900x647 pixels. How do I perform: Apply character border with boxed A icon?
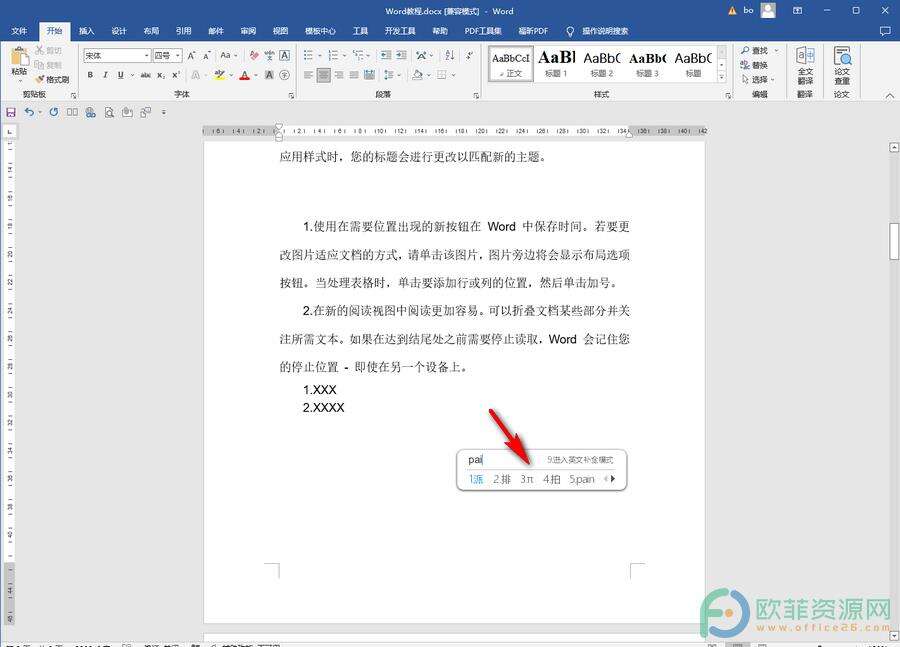pos(285,56)
